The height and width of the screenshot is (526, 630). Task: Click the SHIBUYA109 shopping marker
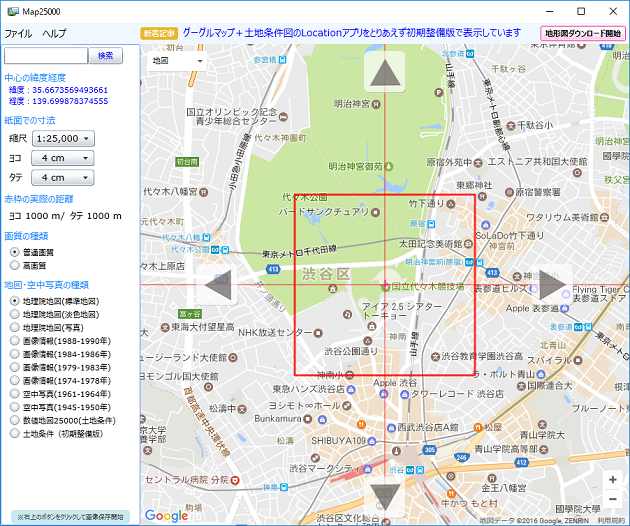372,441
